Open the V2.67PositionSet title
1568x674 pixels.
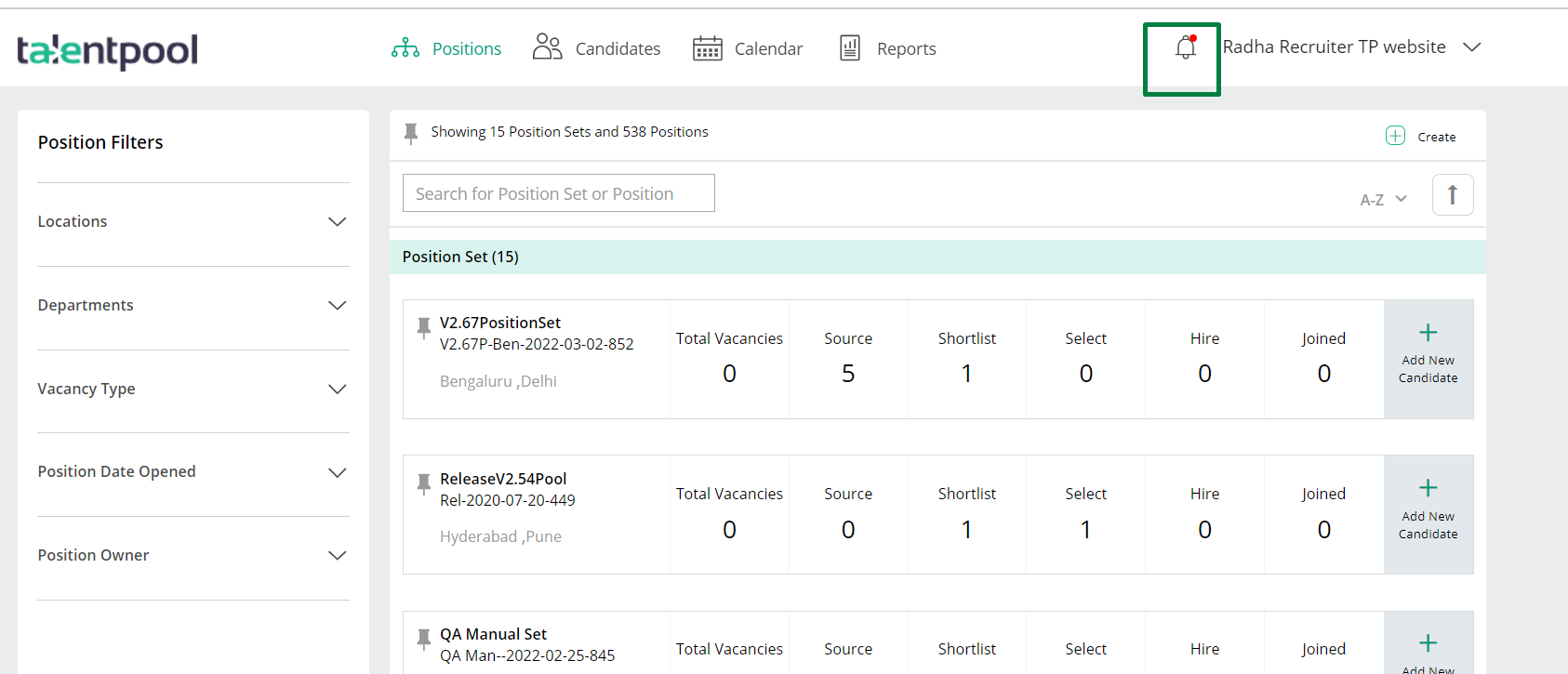click(x=500, y=323)
